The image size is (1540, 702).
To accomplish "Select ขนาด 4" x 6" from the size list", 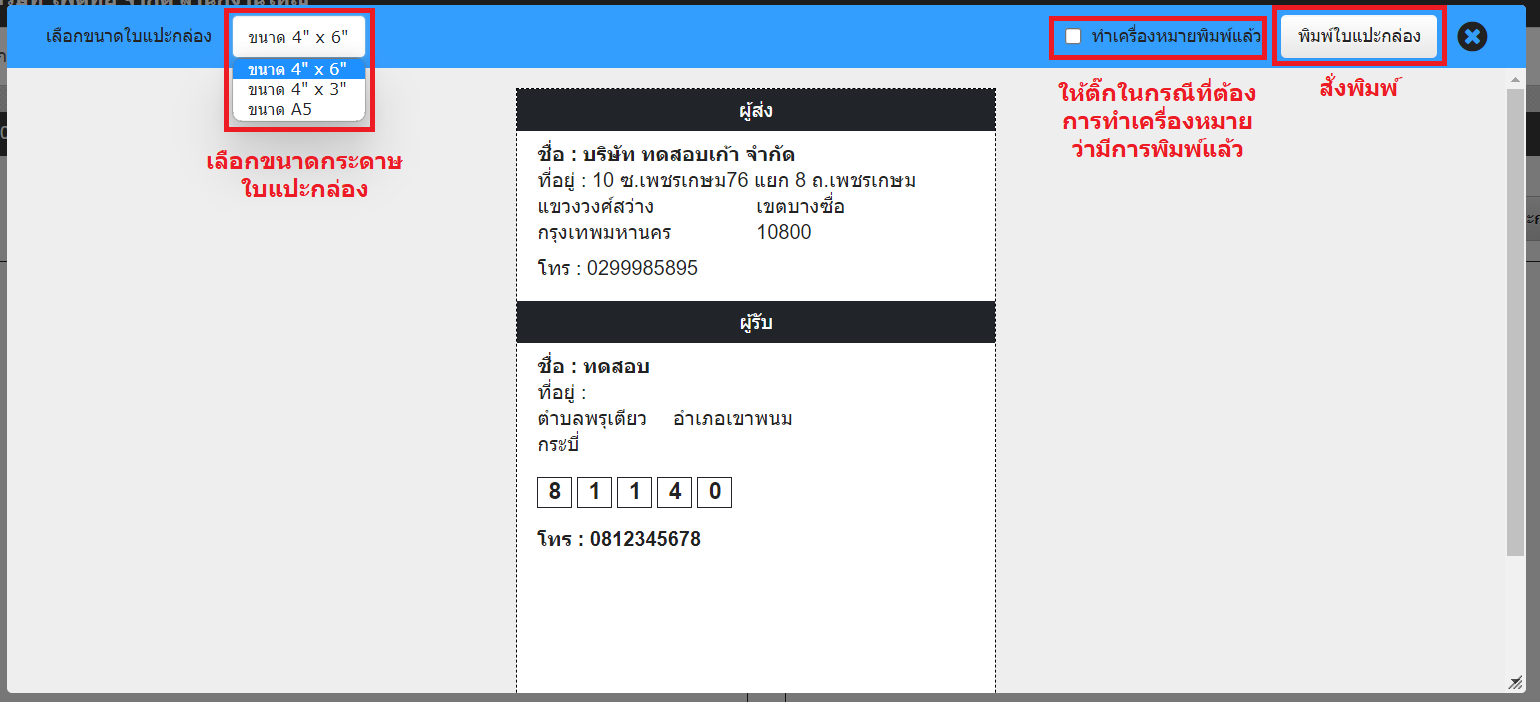I will tap(298, 69).
